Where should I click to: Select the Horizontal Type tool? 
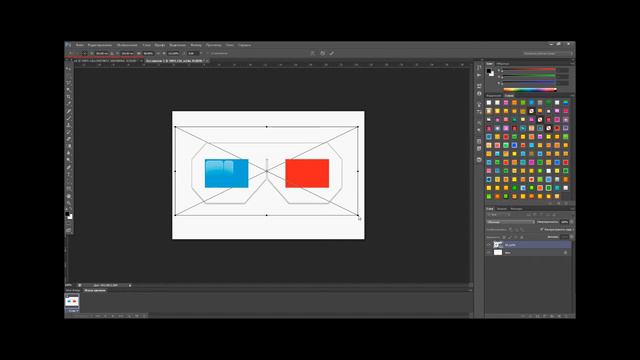point(68,174)
